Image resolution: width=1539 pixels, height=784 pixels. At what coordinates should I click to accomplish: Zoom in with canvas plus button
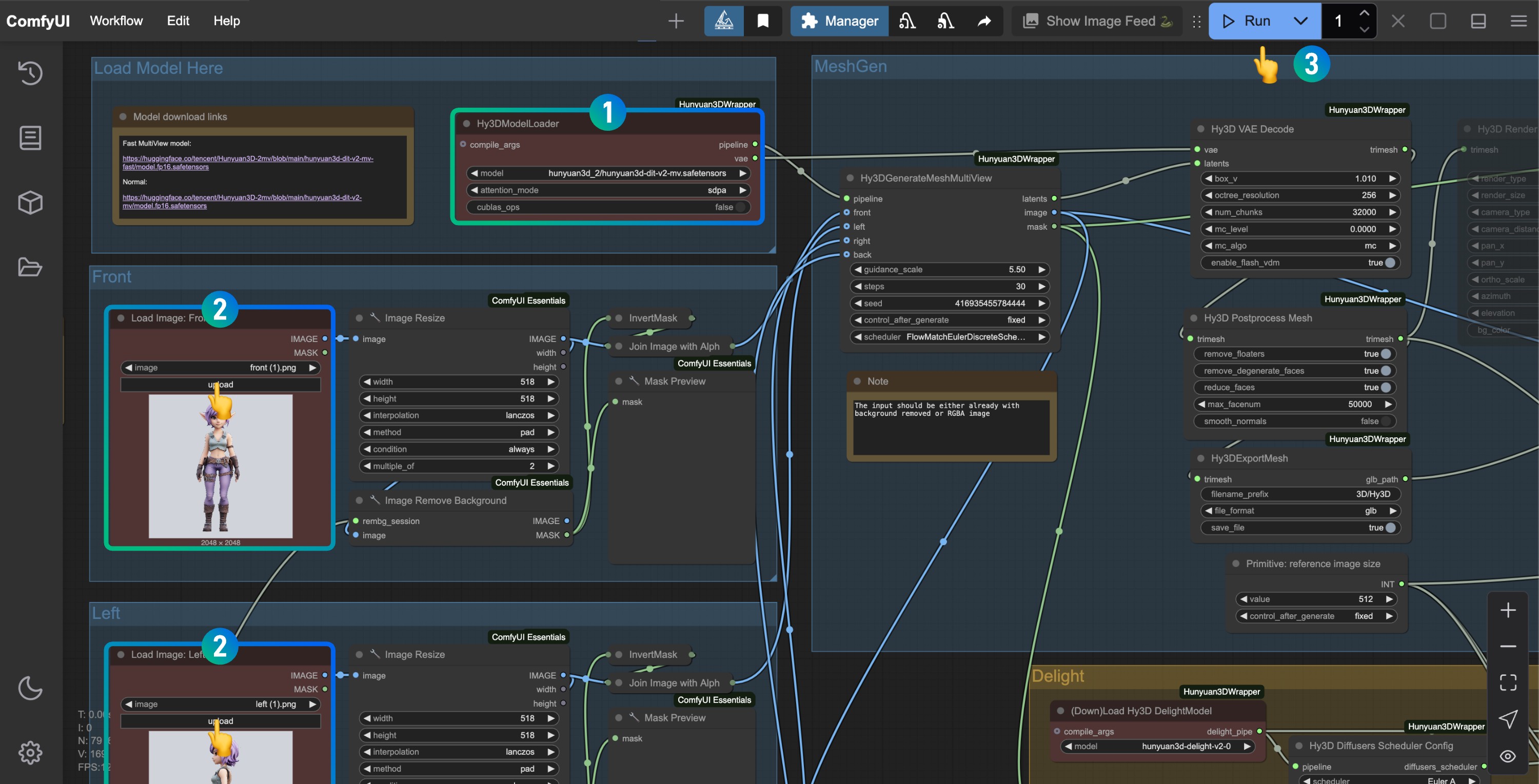[1507, 610]
